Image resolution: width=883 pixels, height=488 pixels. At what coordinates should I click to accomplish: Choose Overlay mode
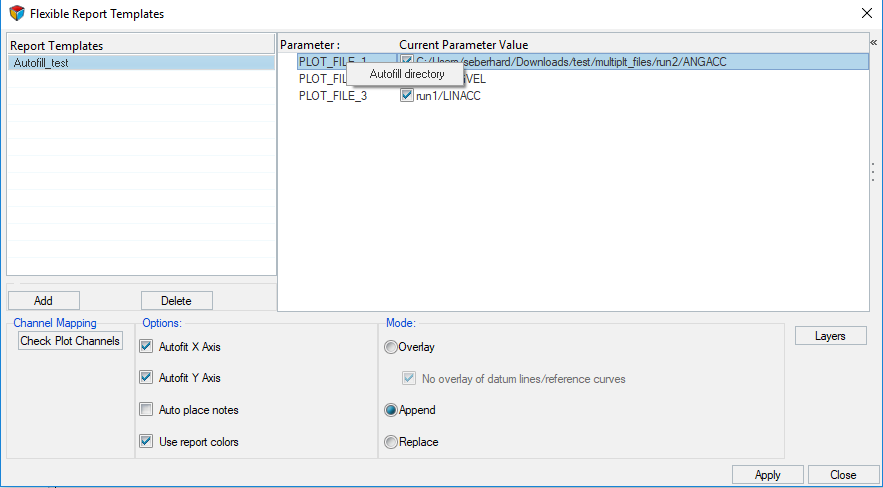391,347
